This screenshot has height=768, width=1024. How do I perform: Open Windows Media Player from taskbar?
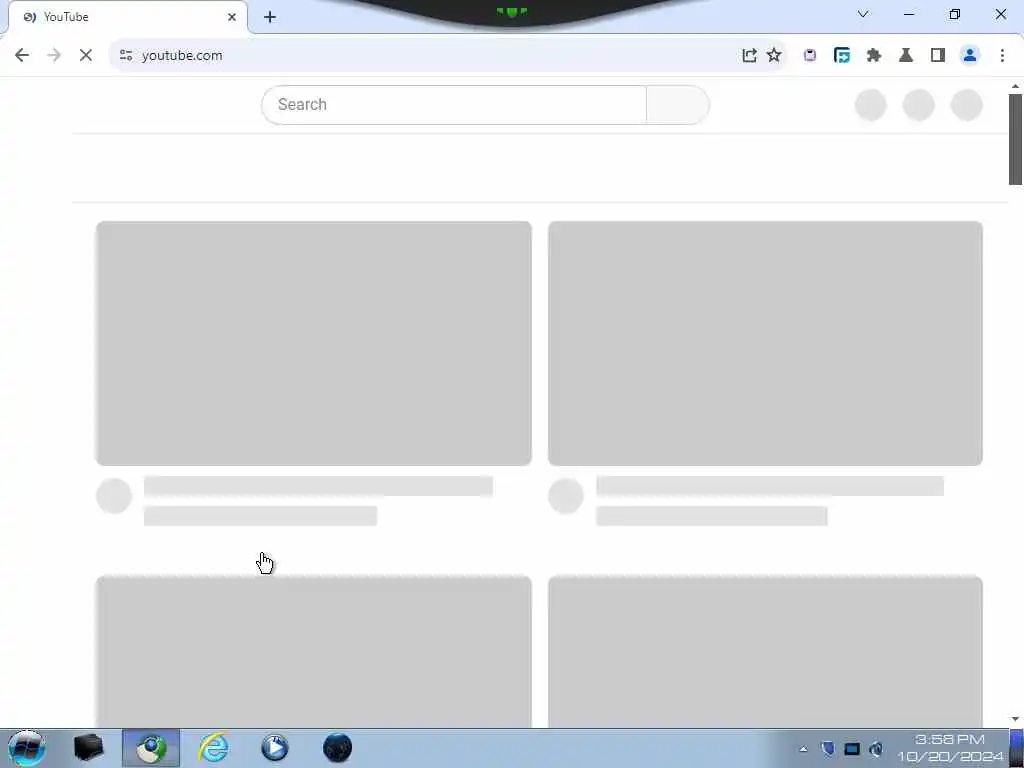tap(275, 748)
